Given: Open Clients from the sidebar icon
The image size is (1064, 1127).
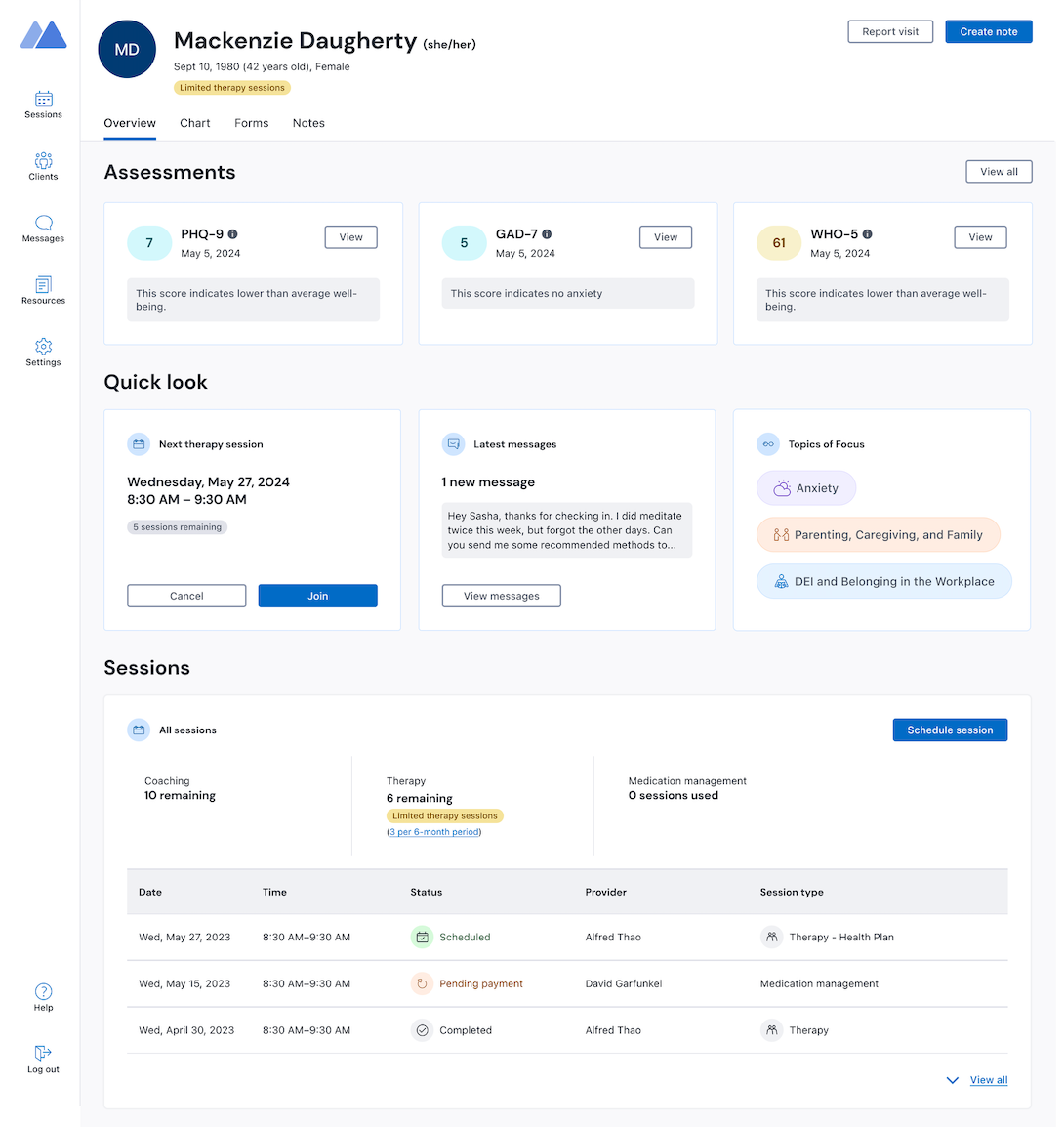Looking at the screenshot, I should click(x=43, y=161).
